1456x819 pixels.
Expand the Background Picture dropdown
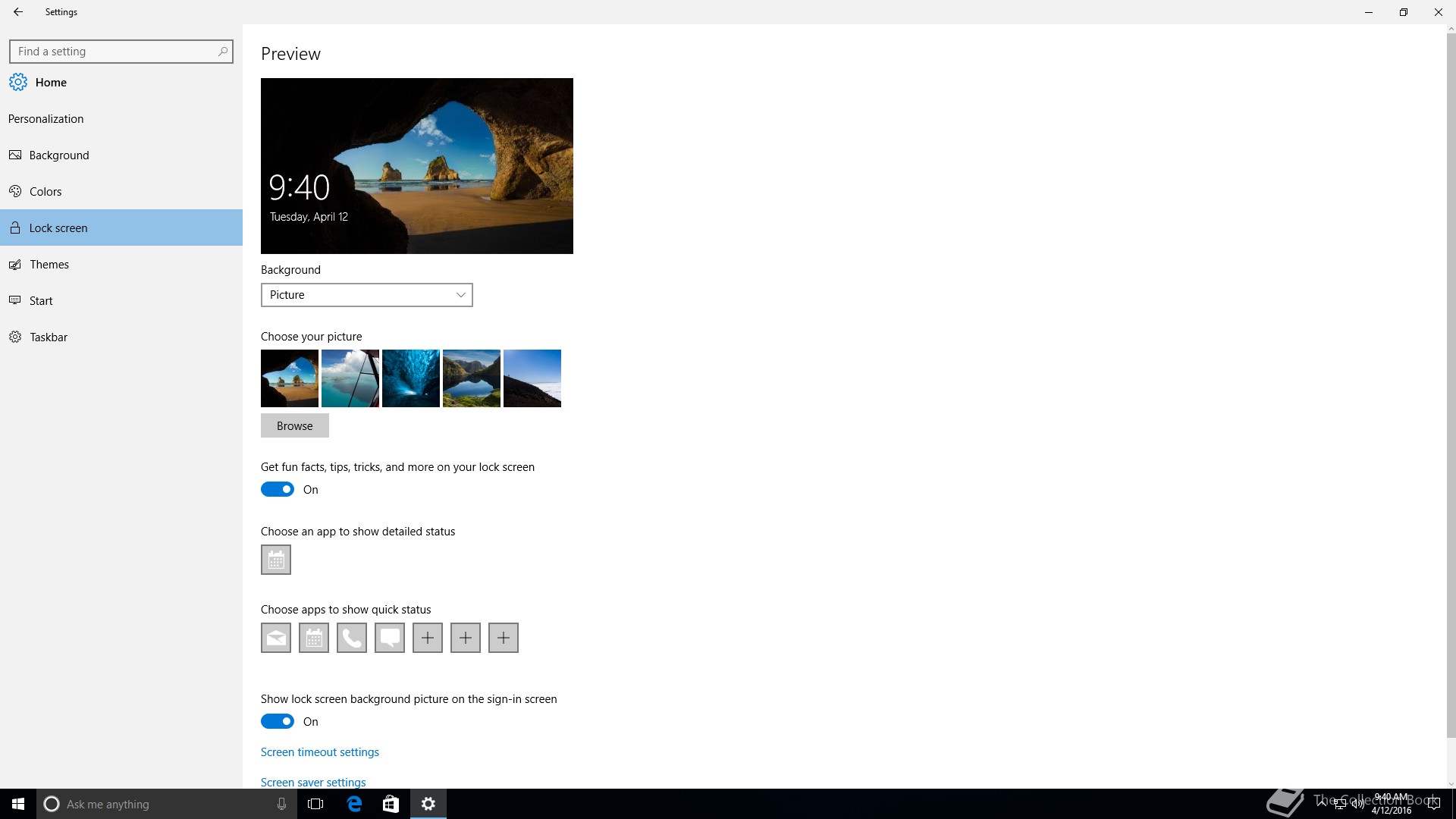[x=367, y=295]
